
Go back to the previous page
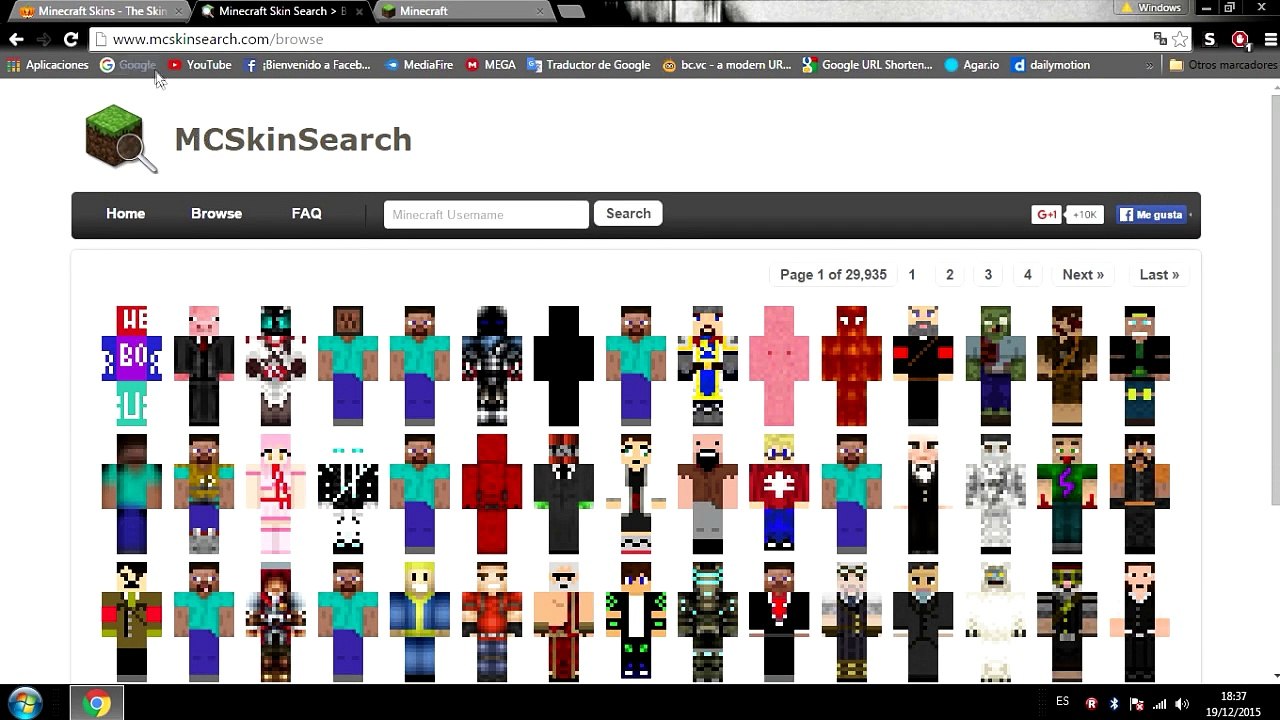pos(16,39)
